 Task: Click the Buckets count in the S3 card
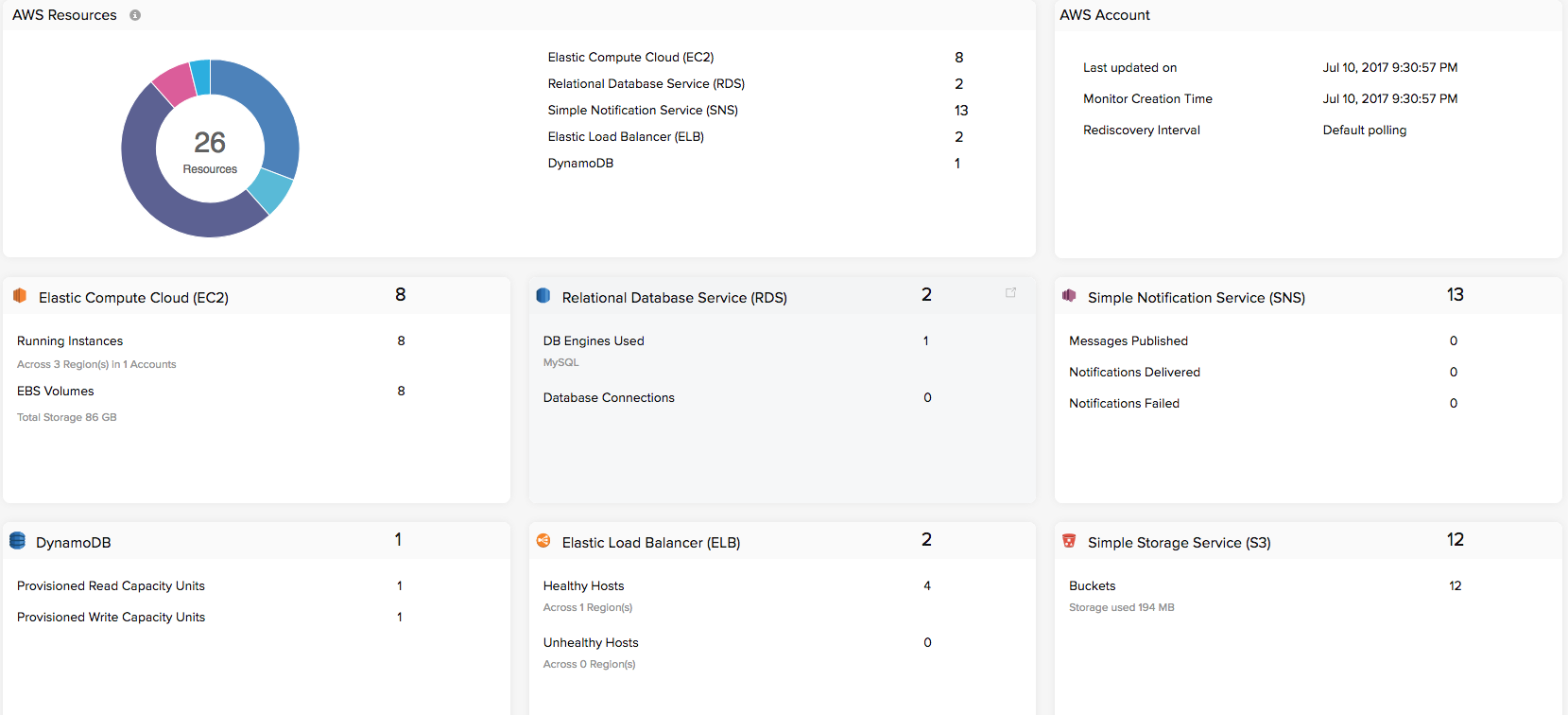click(x=1454, y=585)
